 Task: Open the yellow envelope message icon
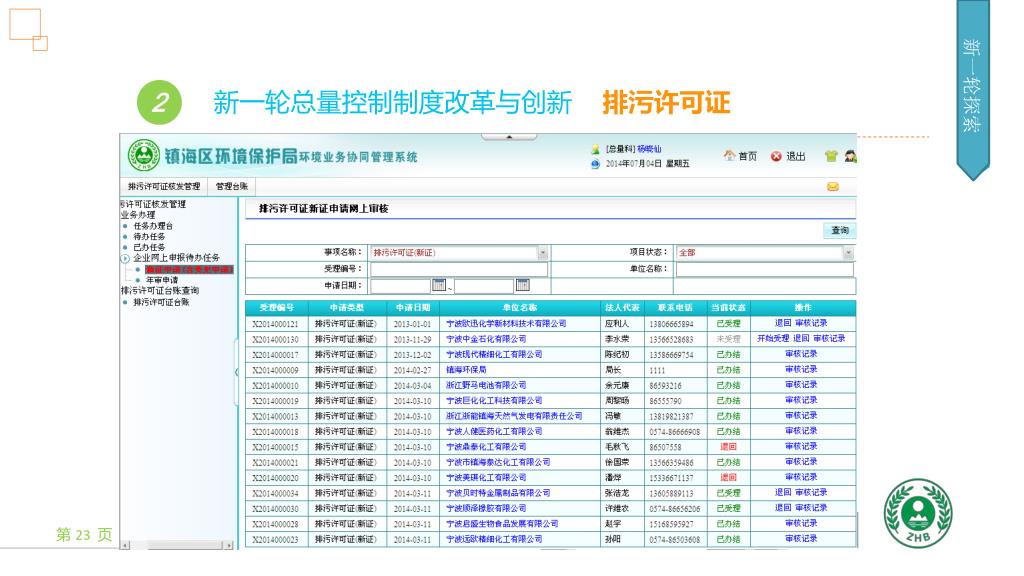[833, 187]
